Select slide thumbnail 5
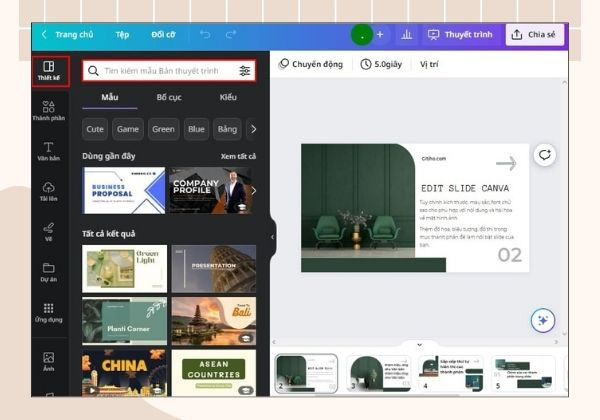The width and height of the screenshot is (600, 420). [x=523, y=373]
